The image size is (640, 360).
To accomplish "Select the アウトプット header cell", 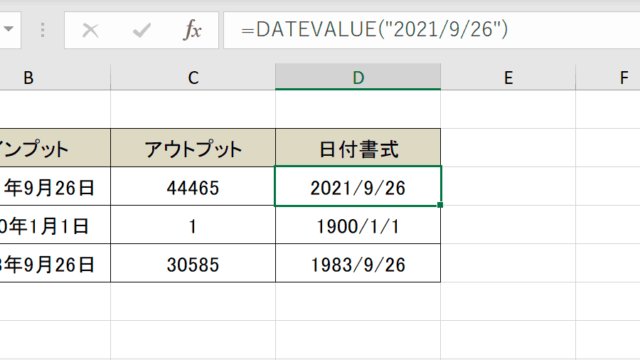I will click(x=193, y=148).
